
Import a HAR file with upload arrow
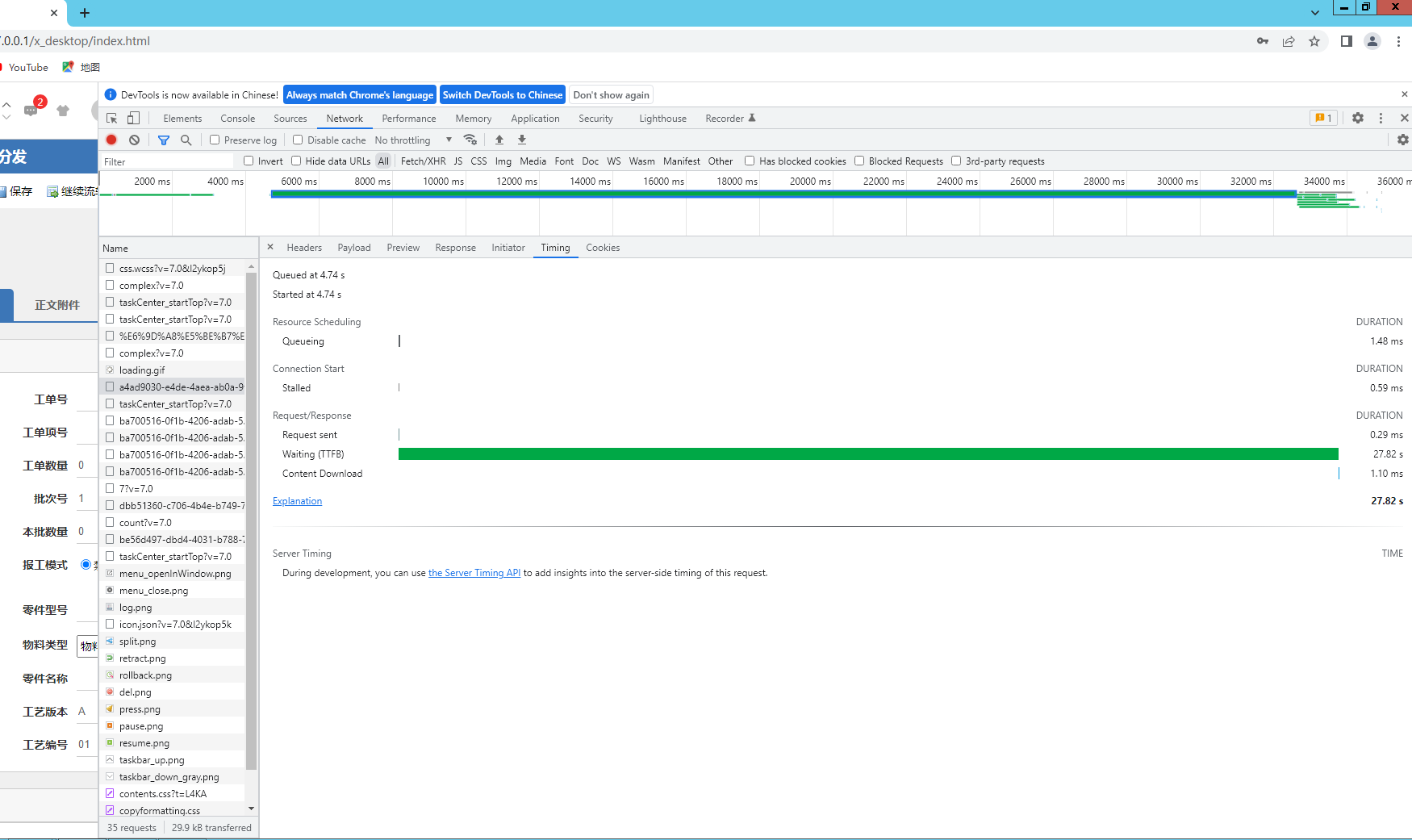[x=499, y=140]
